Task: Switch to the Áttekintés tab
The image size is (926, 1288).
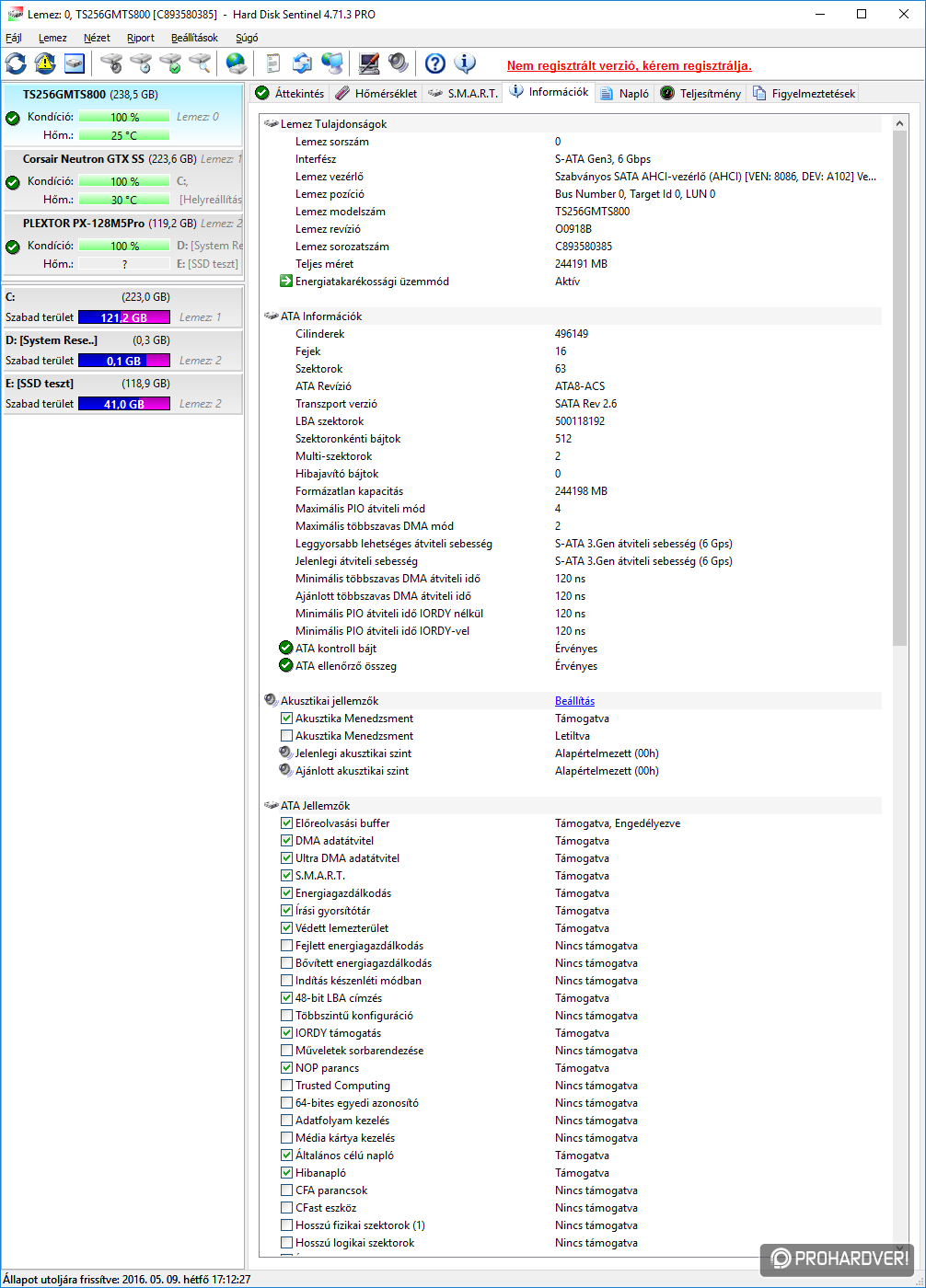Action: (x=289, y=93)
